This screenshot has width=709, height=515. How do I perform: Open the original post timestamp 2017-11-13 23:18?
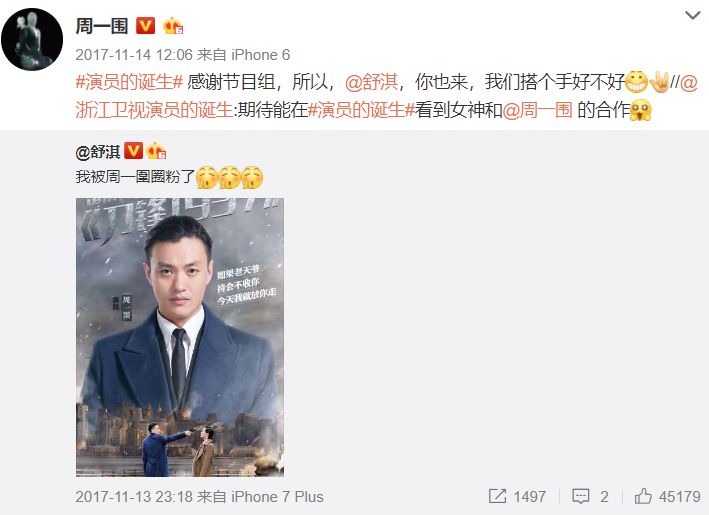[134, 496]
